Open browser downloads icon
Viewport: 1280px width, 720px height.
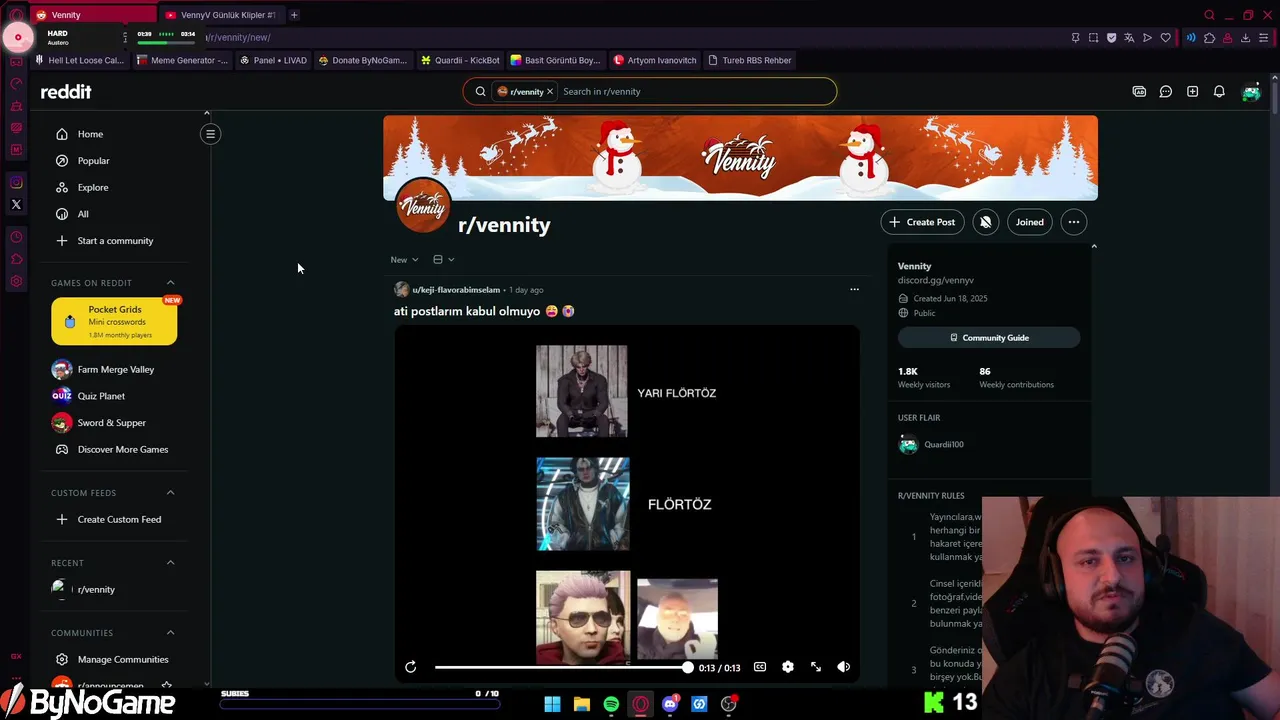[x=1245, y=38]
